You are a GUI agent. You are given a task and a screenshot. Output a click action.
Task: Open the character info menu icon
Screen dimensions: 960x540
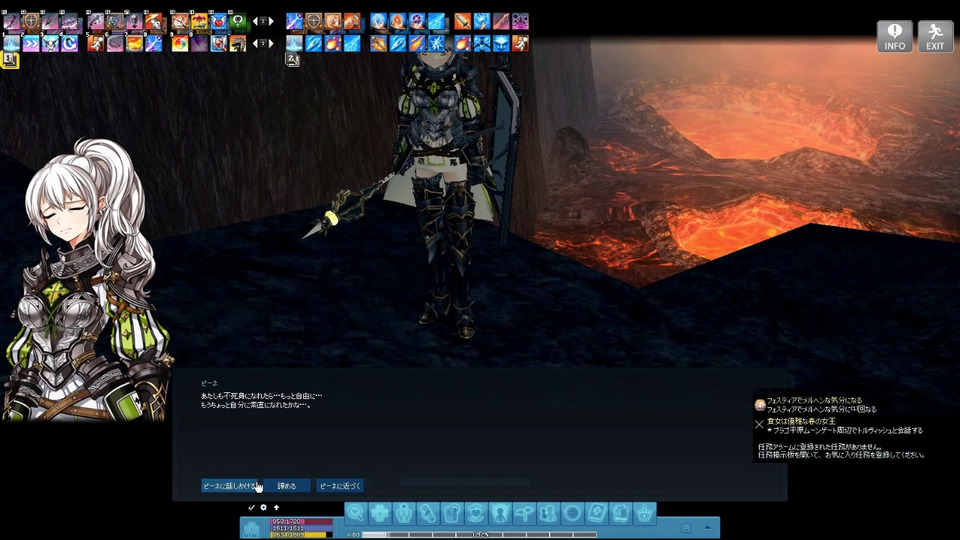pos(404,513)
